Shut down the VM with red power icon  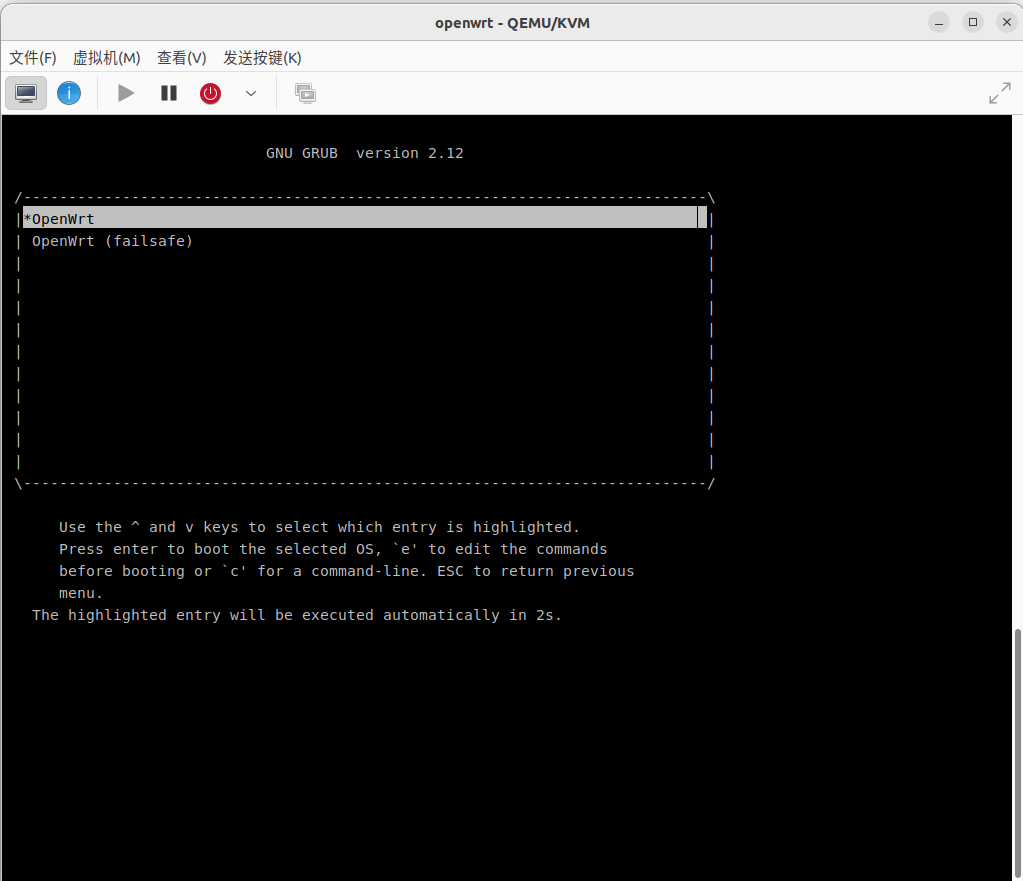pyautogui.click(x=210, y=93)
